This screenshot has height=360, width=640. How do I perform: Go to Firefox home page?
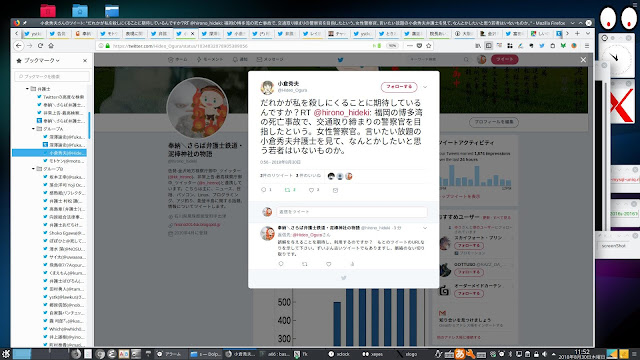point(51,46)
